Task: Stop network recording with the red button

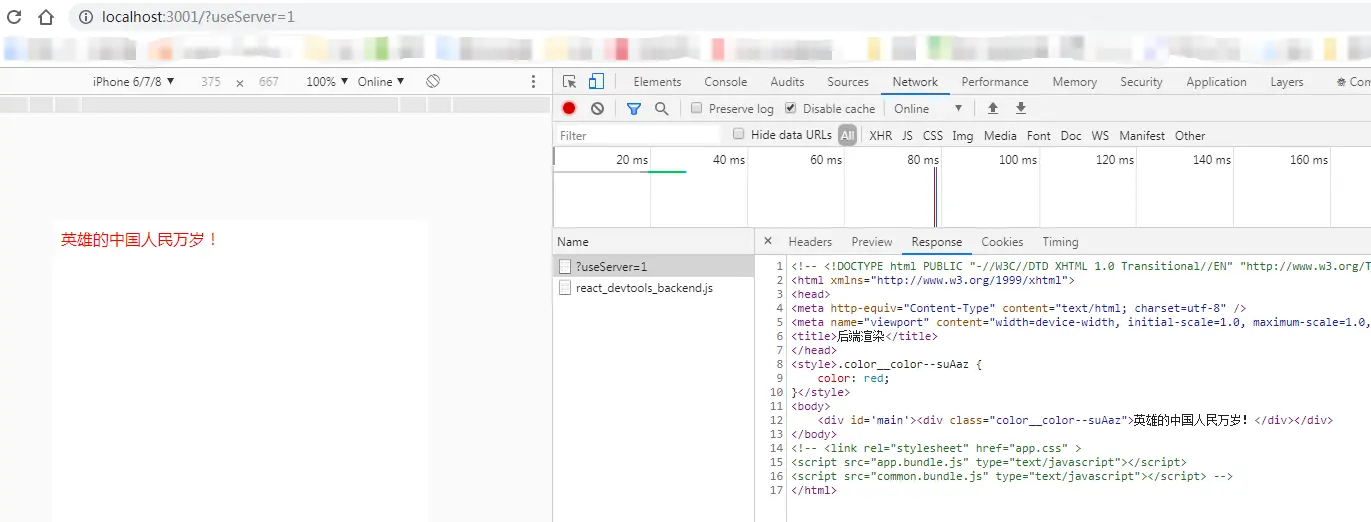Action: pos(569,108)
